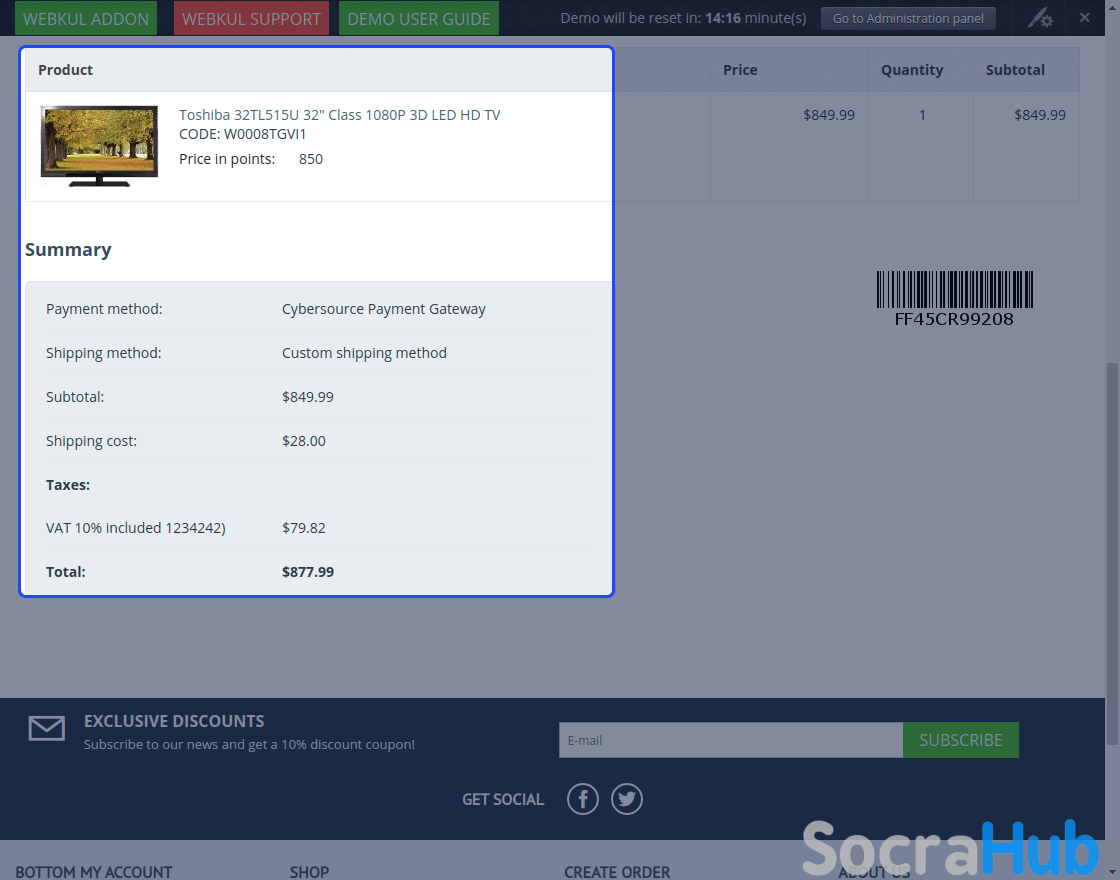The image size is (1120, 880).
Task: Open the DEMO USER GUIDE link
Action: click(x=419, y=19)
